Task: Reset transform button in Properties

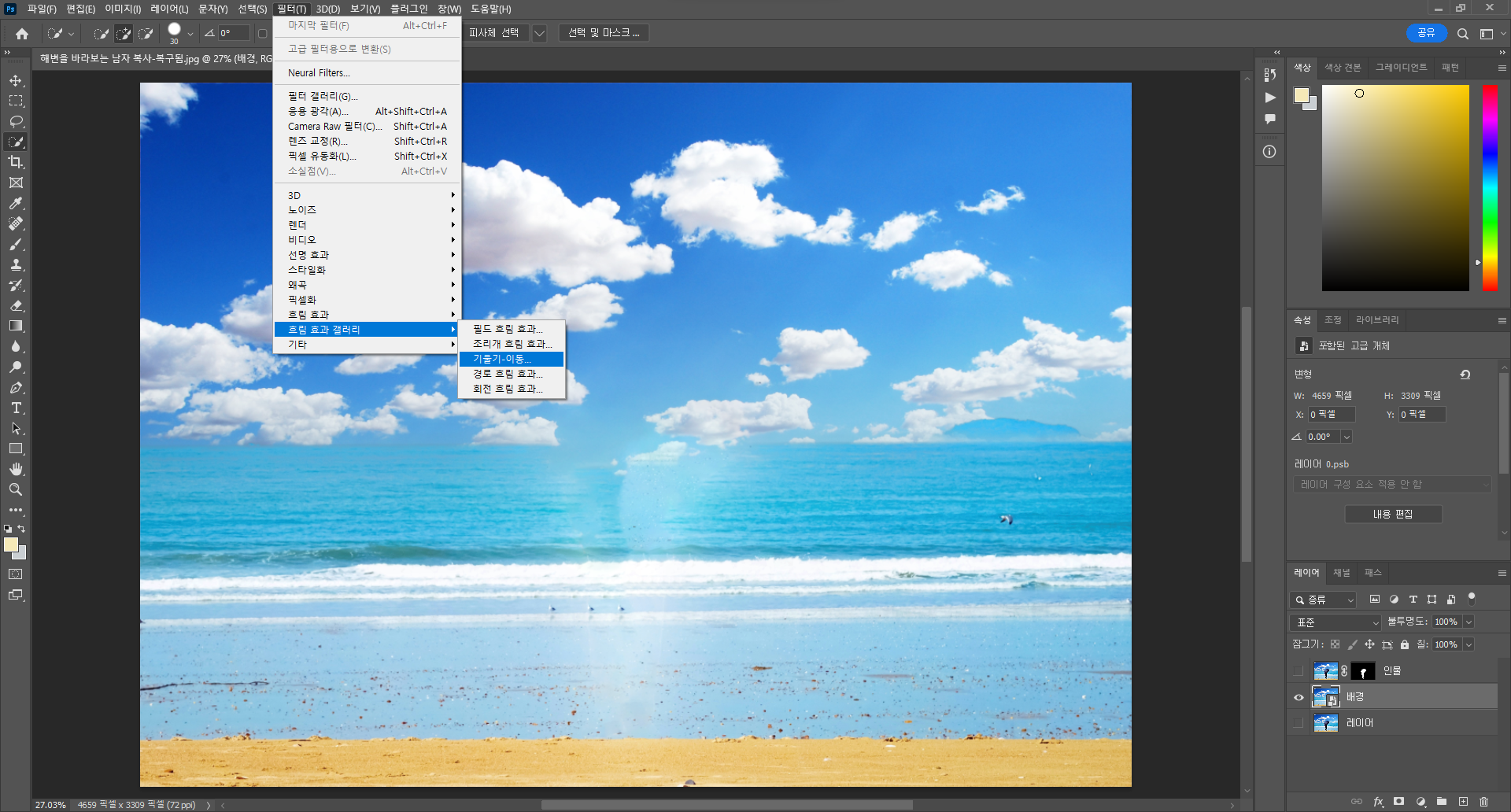Action: (1465, 375)
